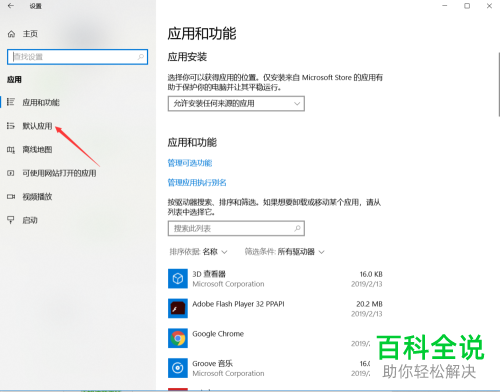Go back using the arrow icon
The width and height of the screenshot is (500, 392).
(x=11, y=6)
